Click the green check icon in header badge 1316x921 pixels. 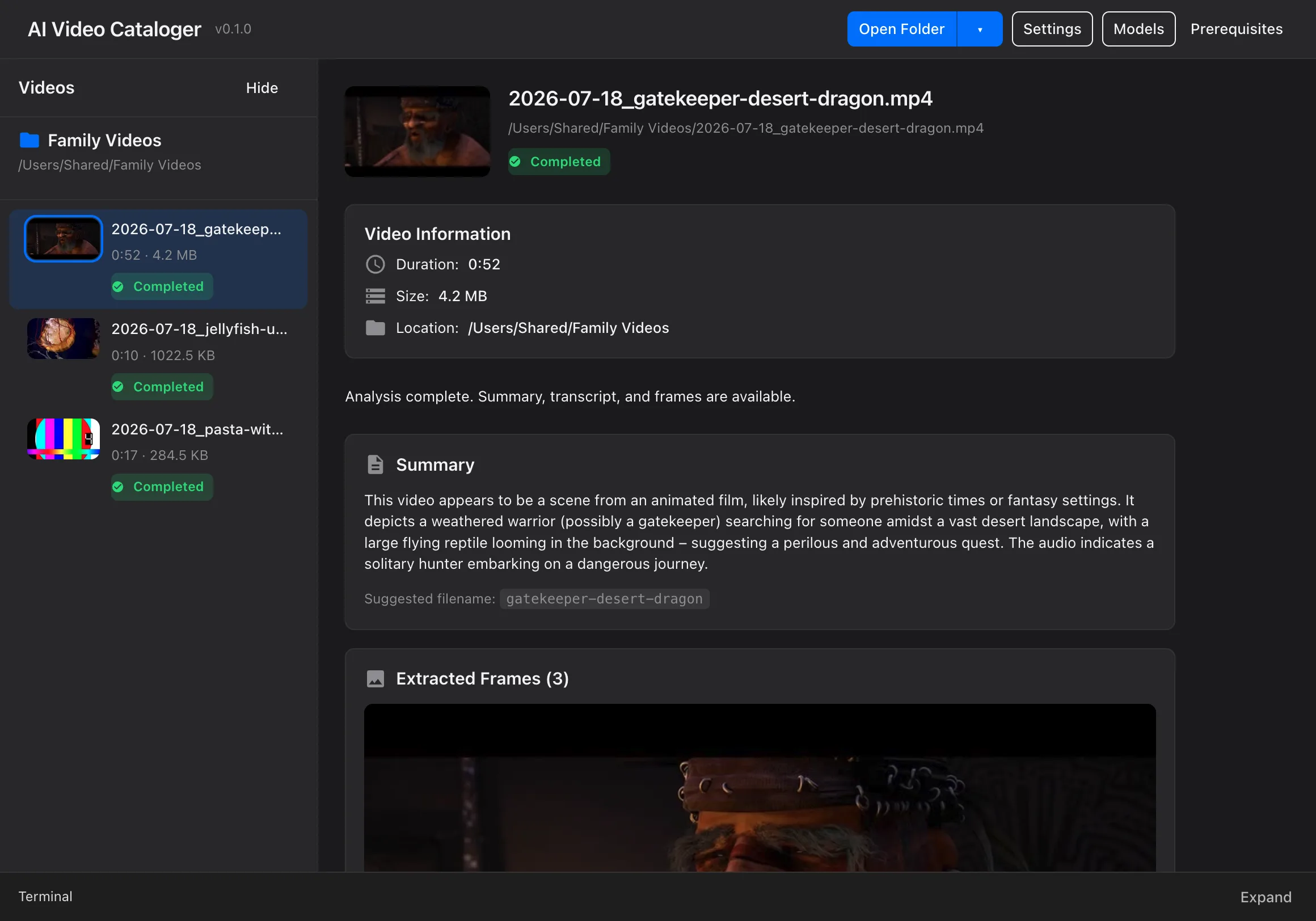514,161
